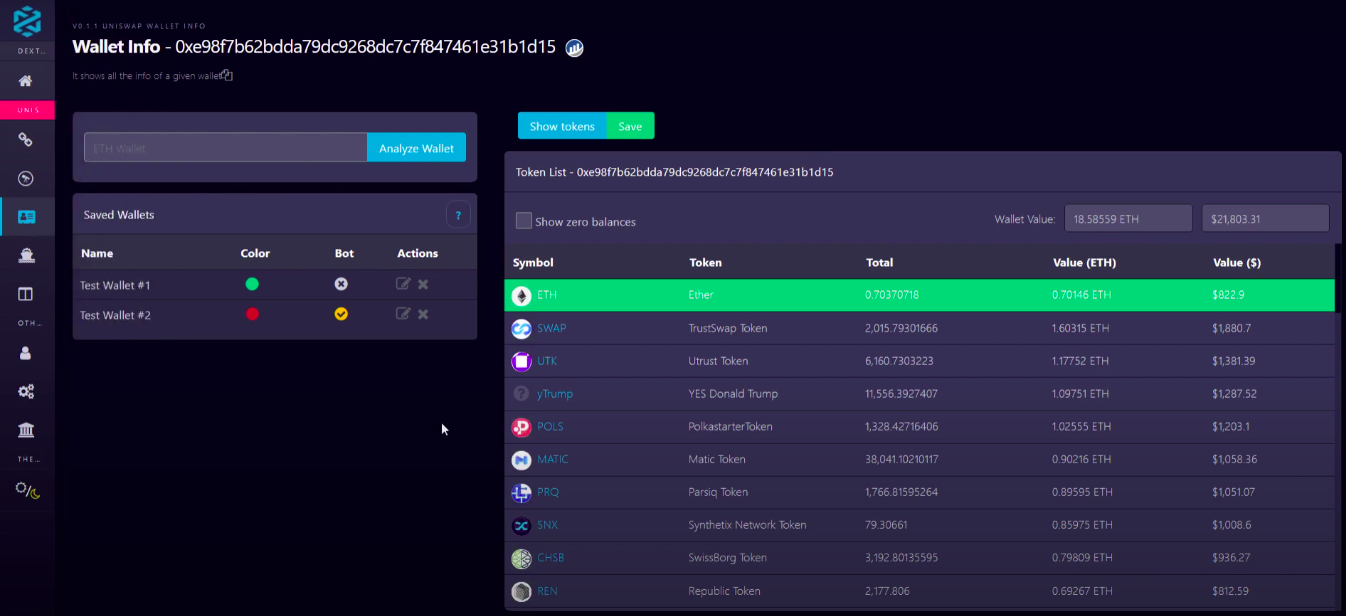Viewport: 1346px width, 616px height.
Task: Toggle bot status for Test Wallet #1
Action: [341, 284]
